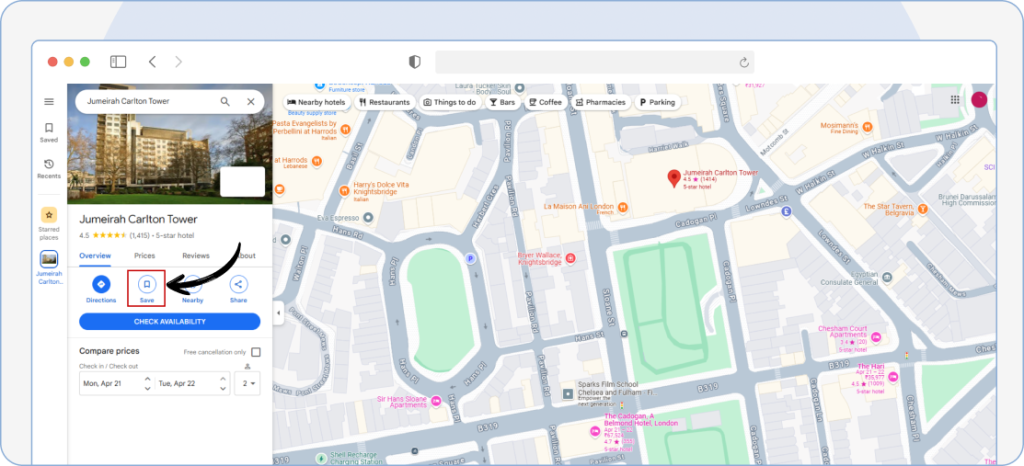Select the Coffee chip
Image resolution: width=1024 pixels, height=466 pixels.
(546, 102)
